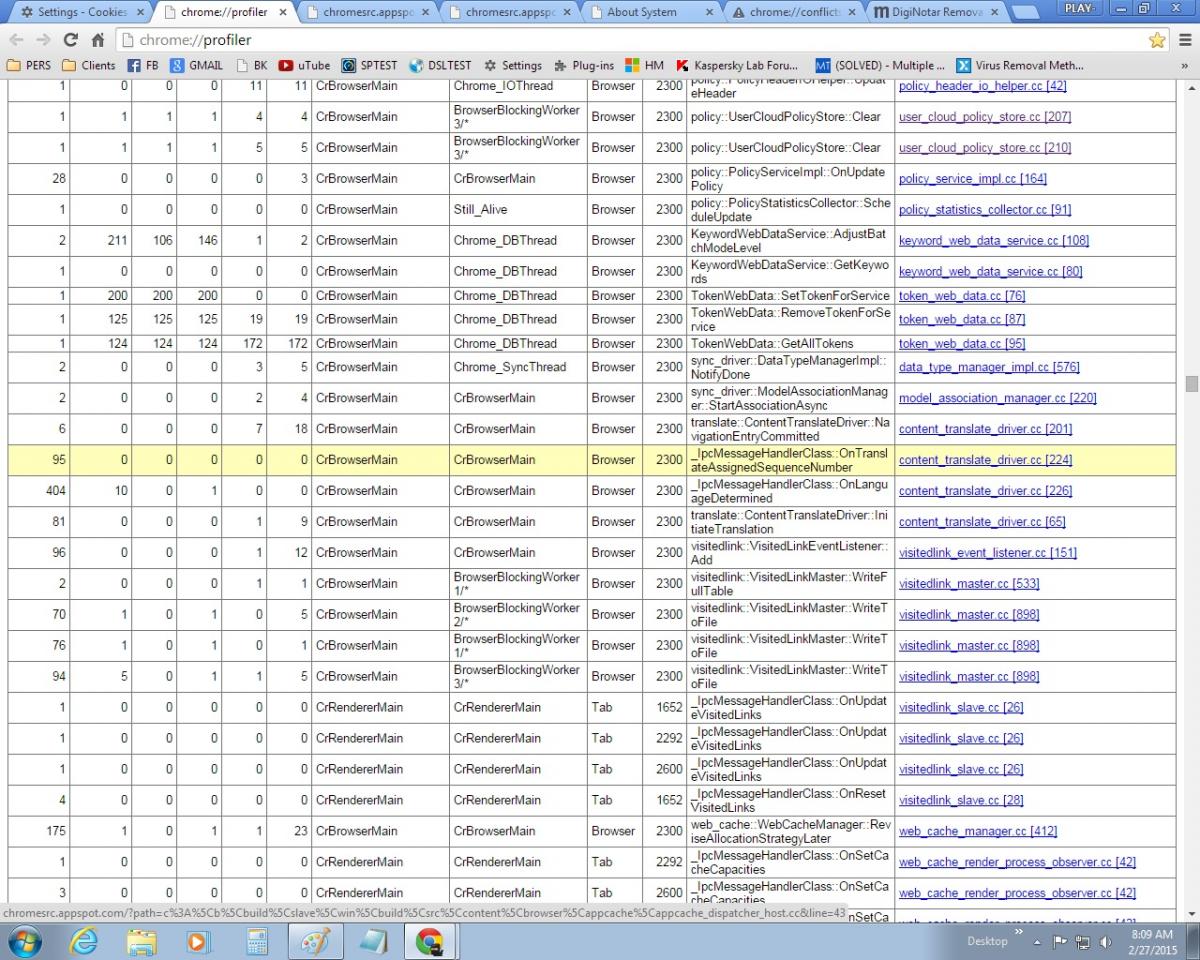The image size is (1200, 960).
Task: Show more bookmarks with the overflow chevron
Action: [1185, 65]
